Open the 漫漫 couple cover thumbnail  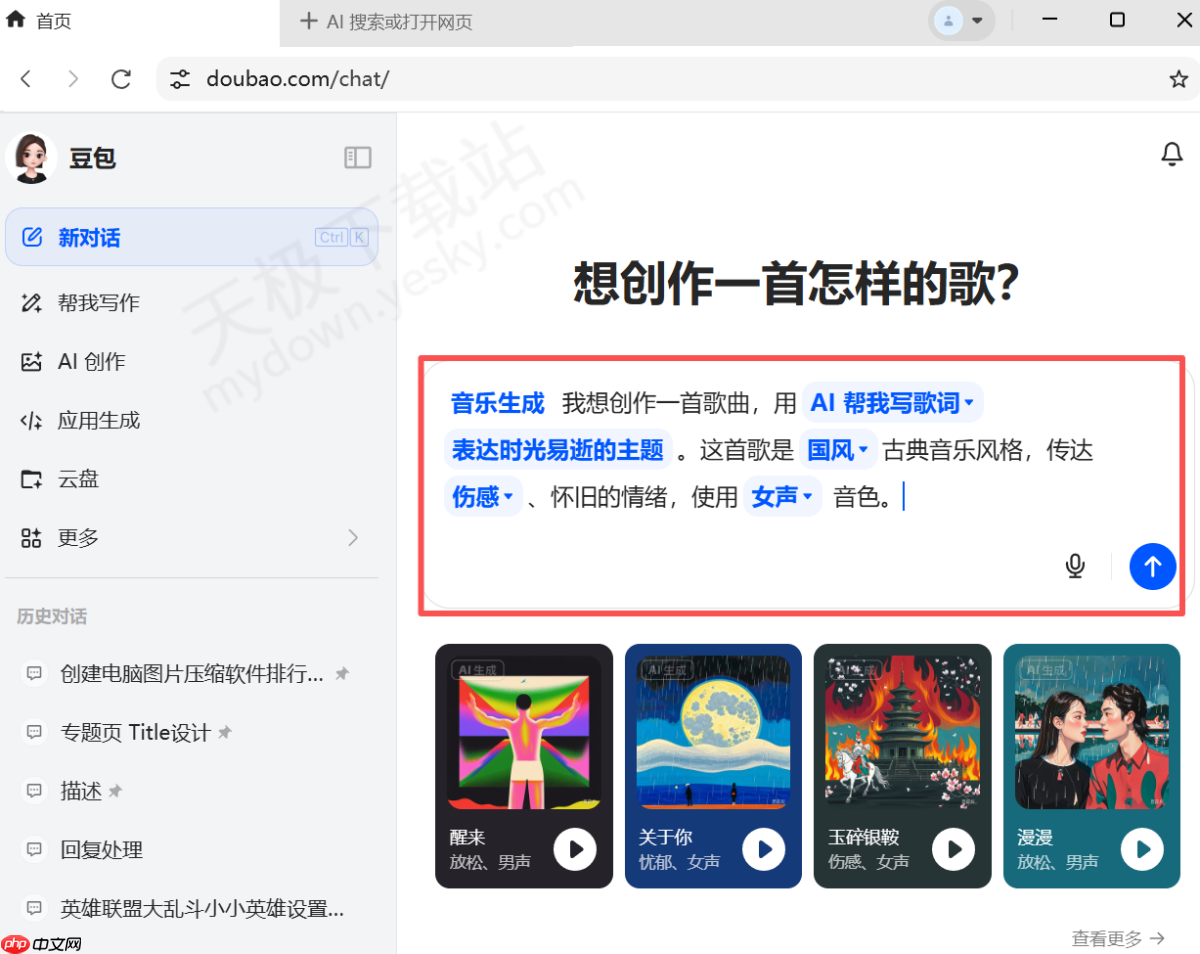click(1092, 732)
